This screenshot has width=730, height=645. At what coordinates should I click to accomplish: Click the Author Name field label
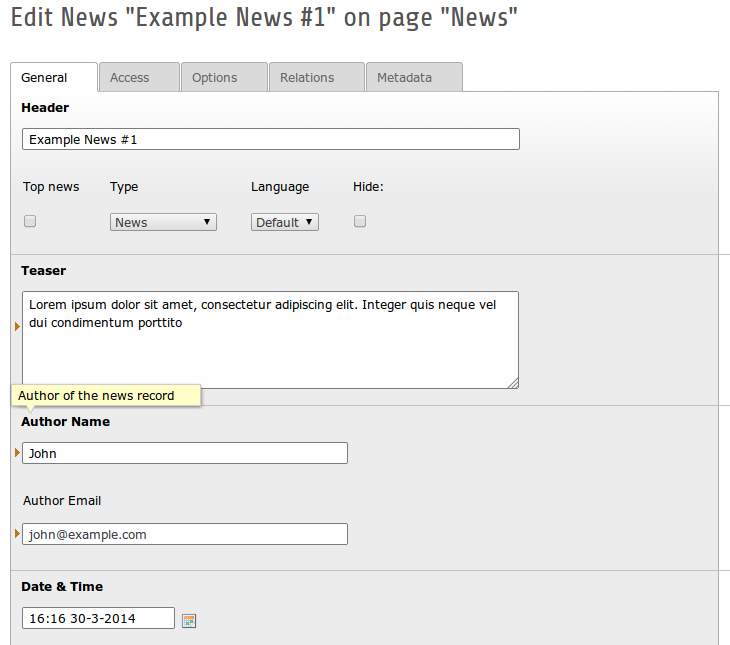coord(66,421)
